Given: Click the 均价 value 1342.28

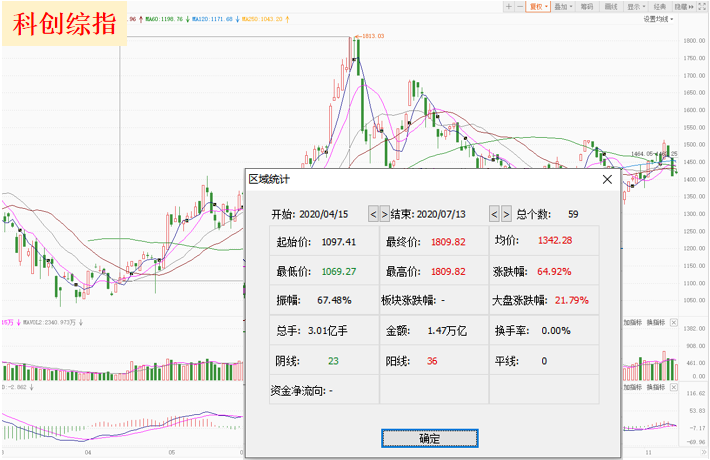Looking at the screenshot, I should click(555, 240).
